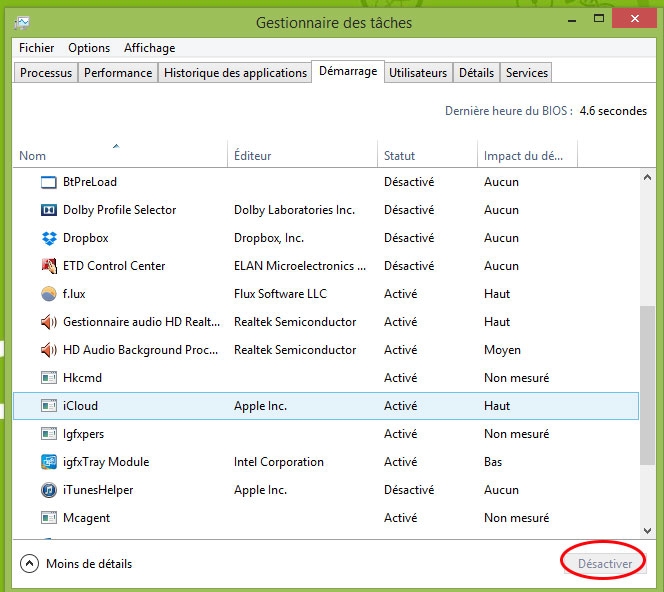Select the Gestionnaire audio HD Realt... name

coord(141,322)
